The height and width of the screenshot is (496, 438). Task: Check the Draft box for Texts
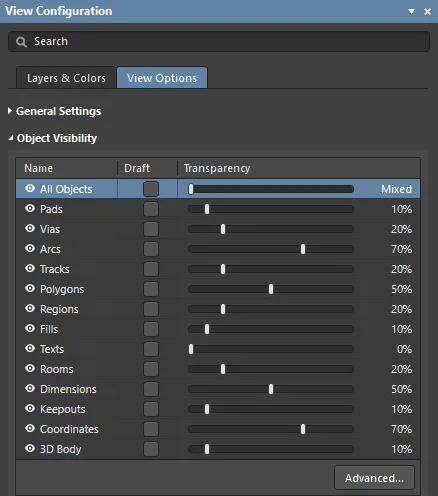(151, 349)
